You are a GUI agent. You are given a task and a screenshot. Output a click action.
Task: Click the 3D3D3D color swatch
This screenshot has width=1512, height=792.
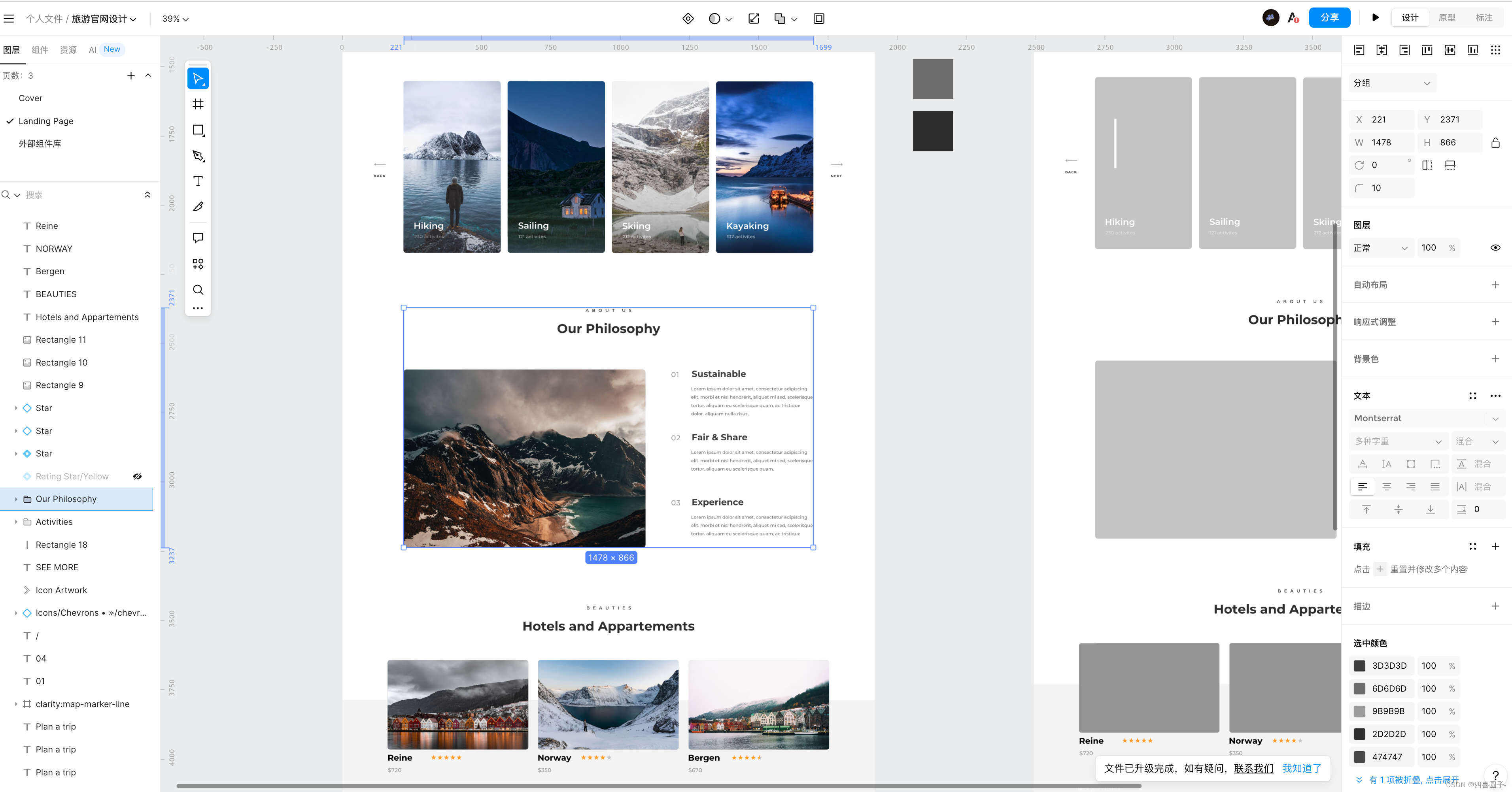tap(1359, 666)
